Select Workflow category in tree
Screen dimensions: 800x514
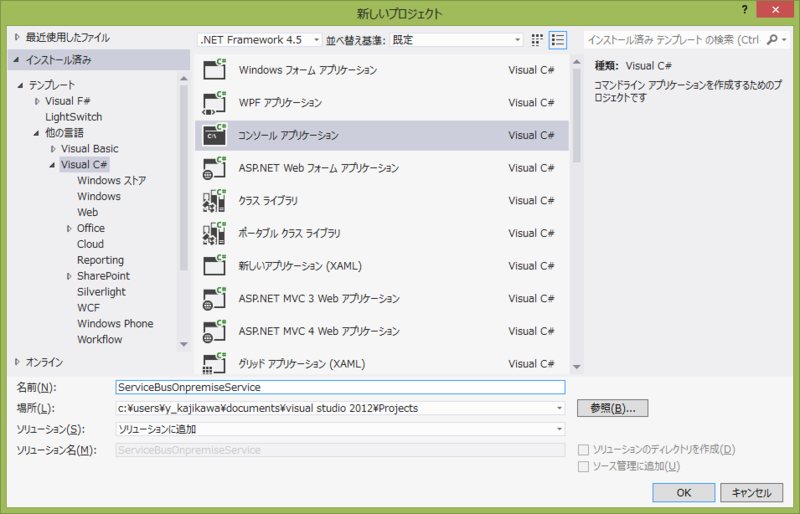click(x=99, y=339)
